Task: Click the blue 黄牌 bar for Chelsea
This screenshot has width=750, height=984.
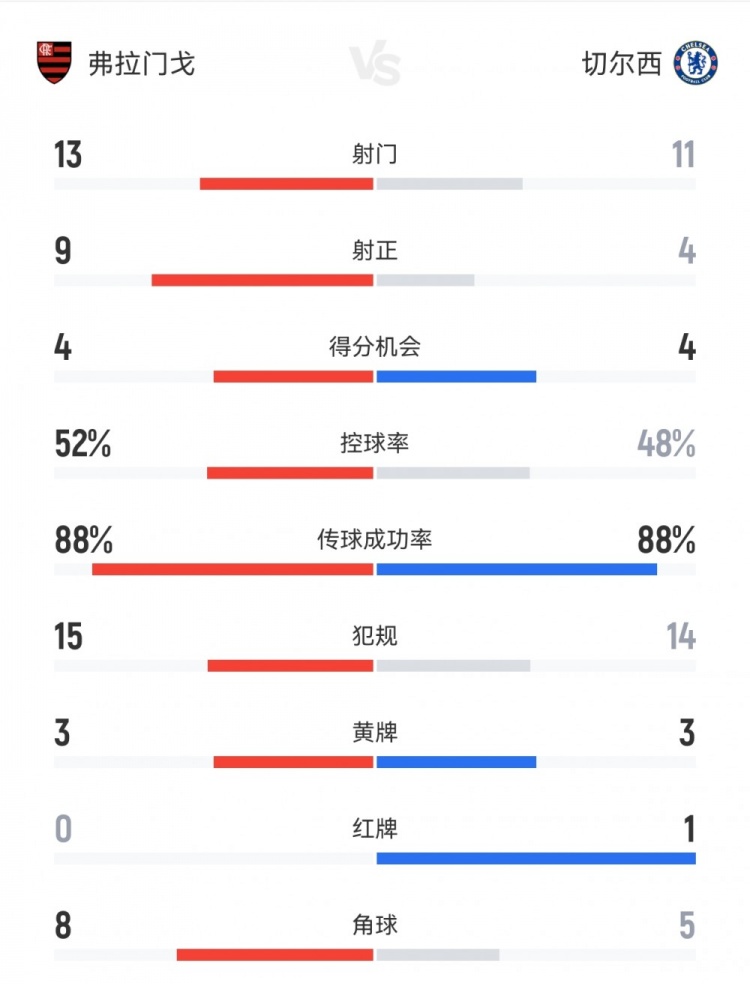Action: pyautogui.click(x=456, y=762)
